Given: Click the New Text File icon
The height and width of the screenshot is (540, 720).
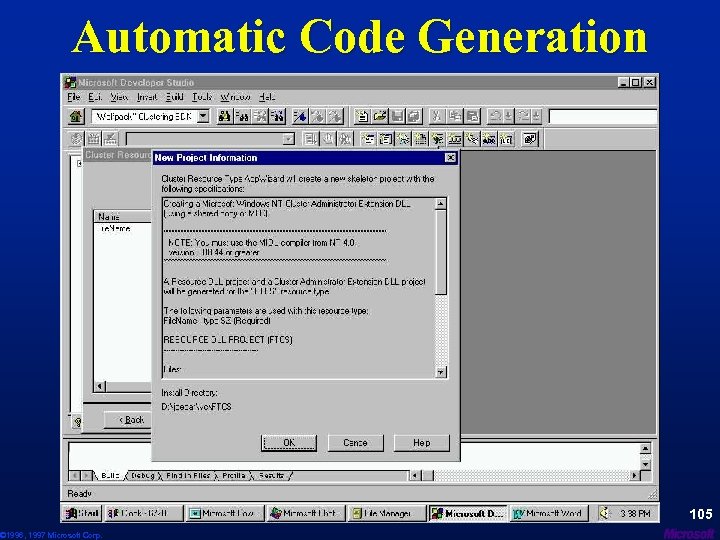Looking at the screenshot, I should tap(361, 116).
